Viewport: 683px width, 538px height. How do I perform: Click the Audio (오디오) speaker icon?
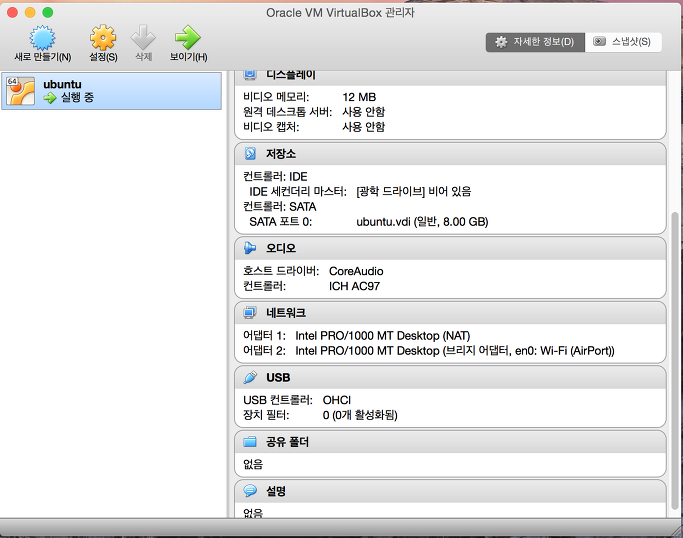(250, 248)
